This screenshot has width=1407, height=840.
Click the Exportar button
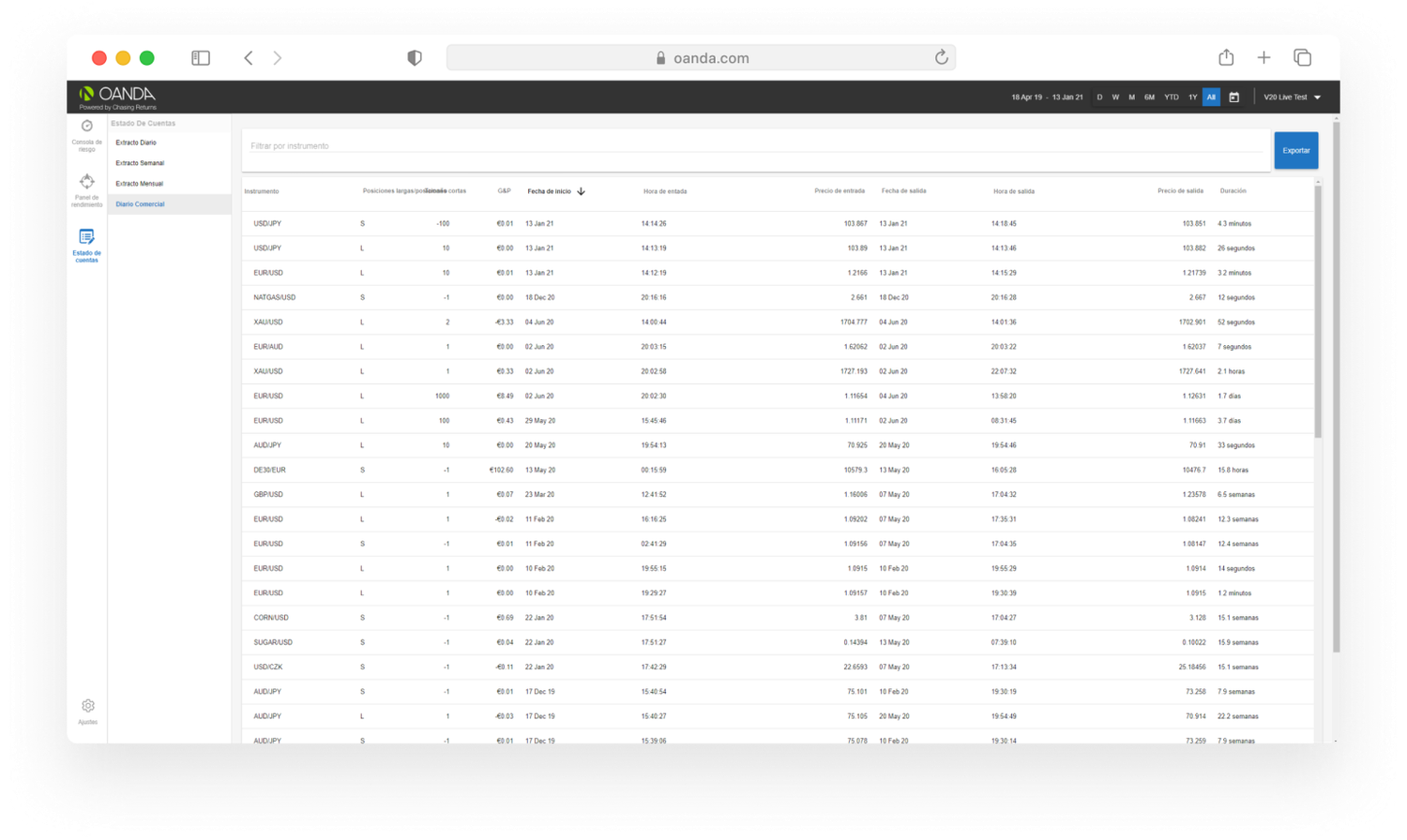coord(1295,150)
